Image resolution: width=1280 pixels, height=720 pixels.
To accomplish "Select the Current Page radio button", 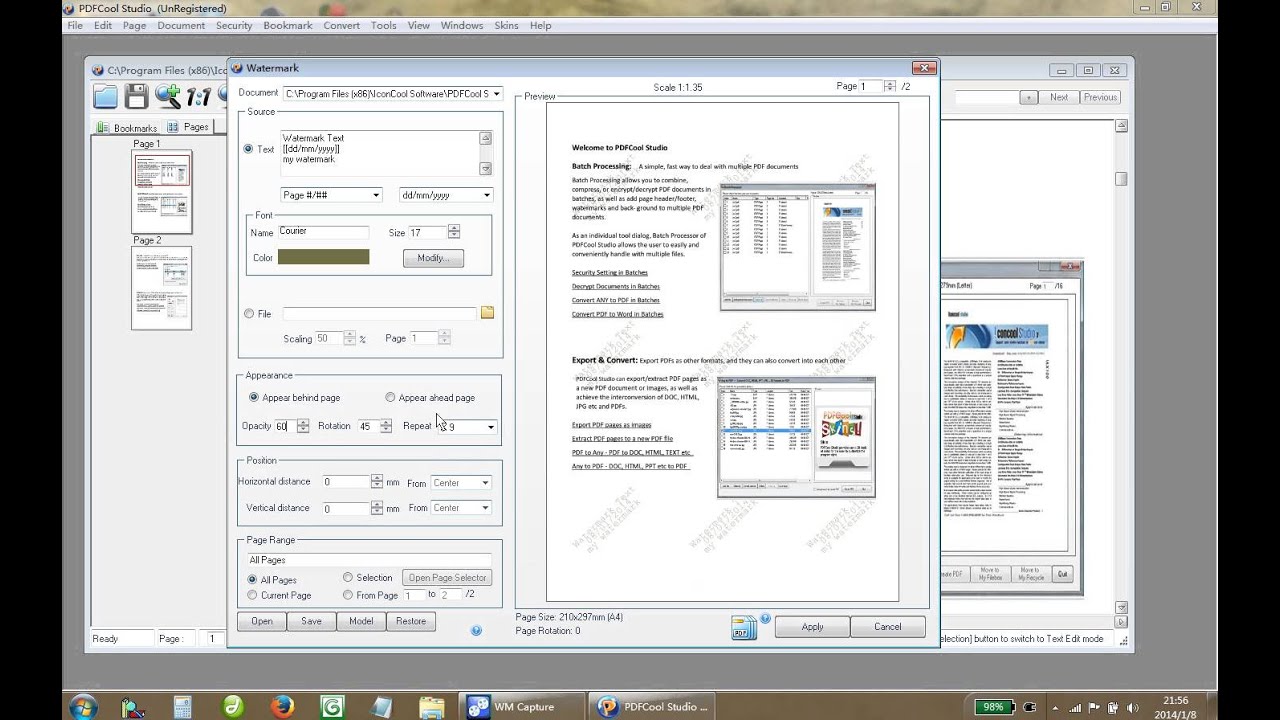I will coord(252,595).
